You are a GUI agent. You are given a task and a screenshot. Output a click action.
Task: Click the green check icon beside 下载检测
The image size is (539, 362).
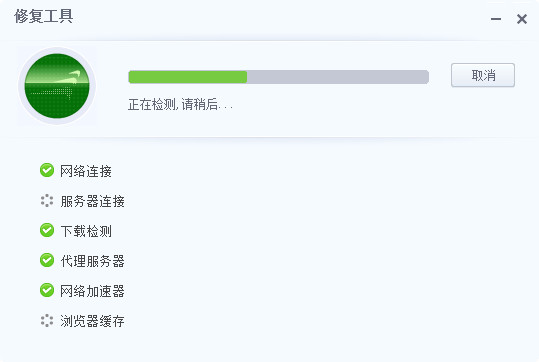47,230
